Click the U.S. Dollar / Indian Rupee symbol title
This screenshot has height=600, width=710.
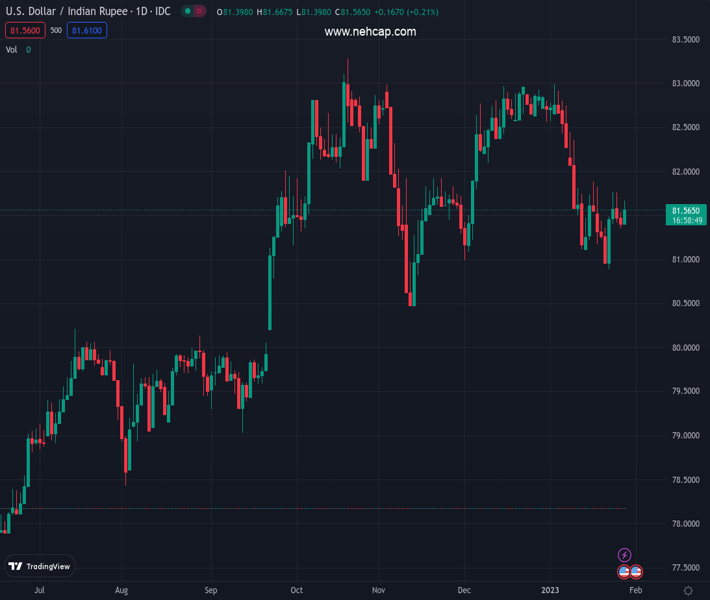(88, 12)
